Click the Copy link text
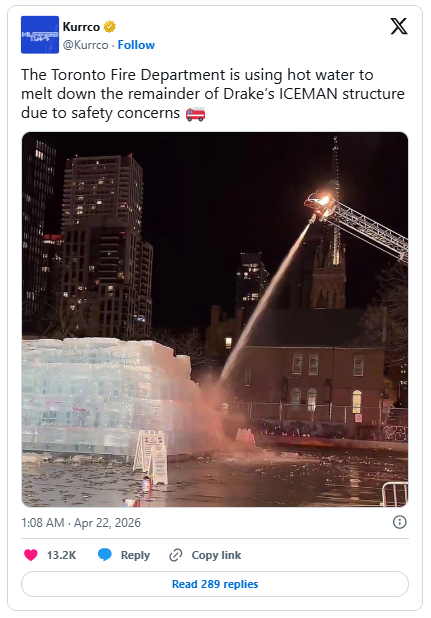This screenshot has height=618, width=431. pyautogui.click(x=216, y=555)
